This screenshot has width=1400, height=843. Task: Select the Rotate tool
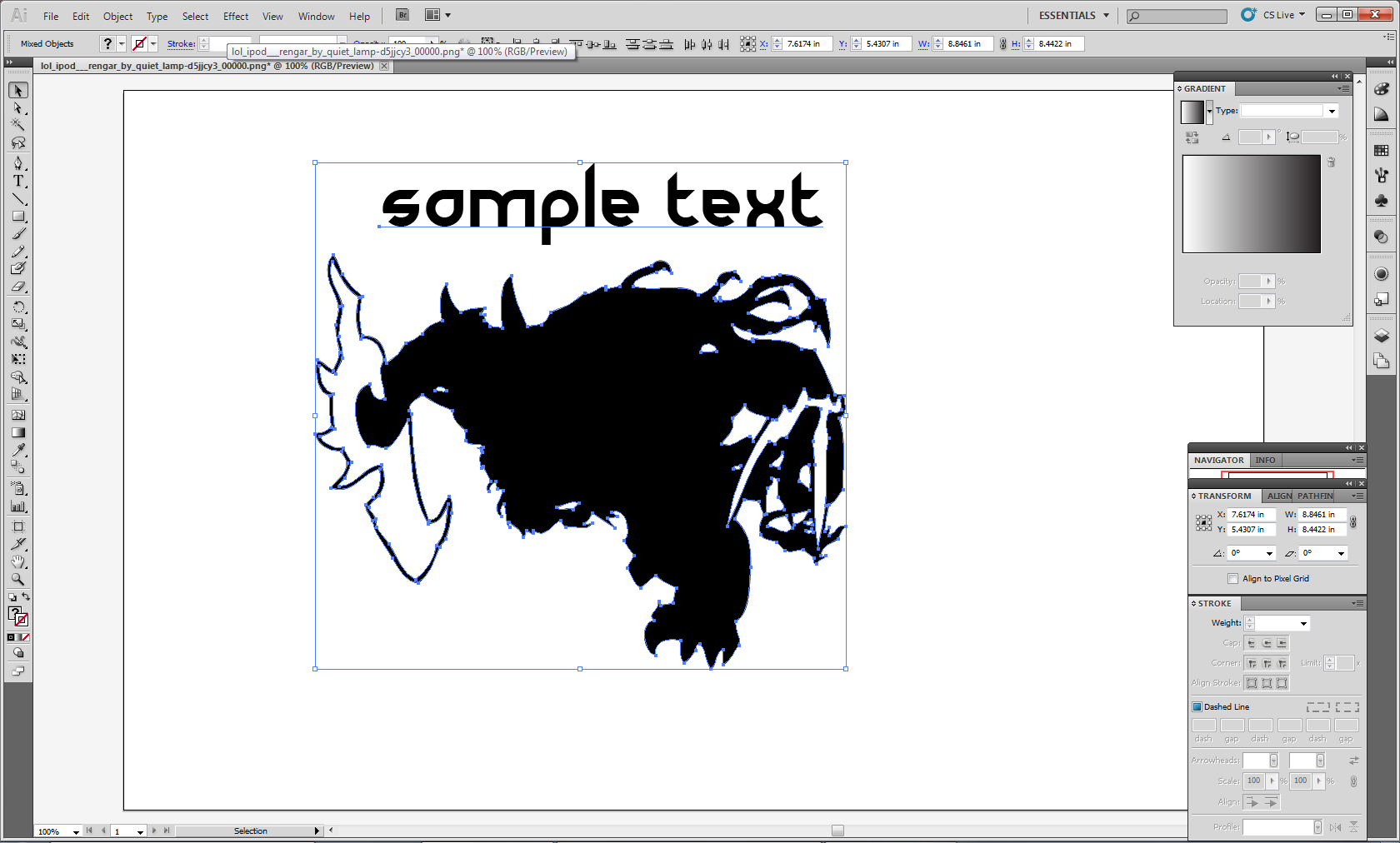point(18,307)
